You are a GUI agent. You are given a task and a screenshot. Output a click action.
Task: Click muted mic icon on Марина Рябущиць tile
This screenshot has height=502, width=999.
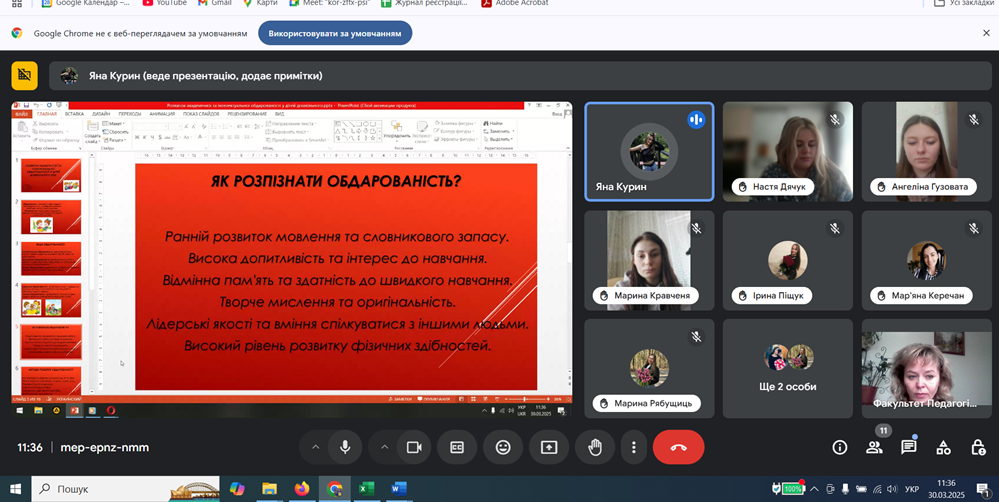[x=696, y=336]
